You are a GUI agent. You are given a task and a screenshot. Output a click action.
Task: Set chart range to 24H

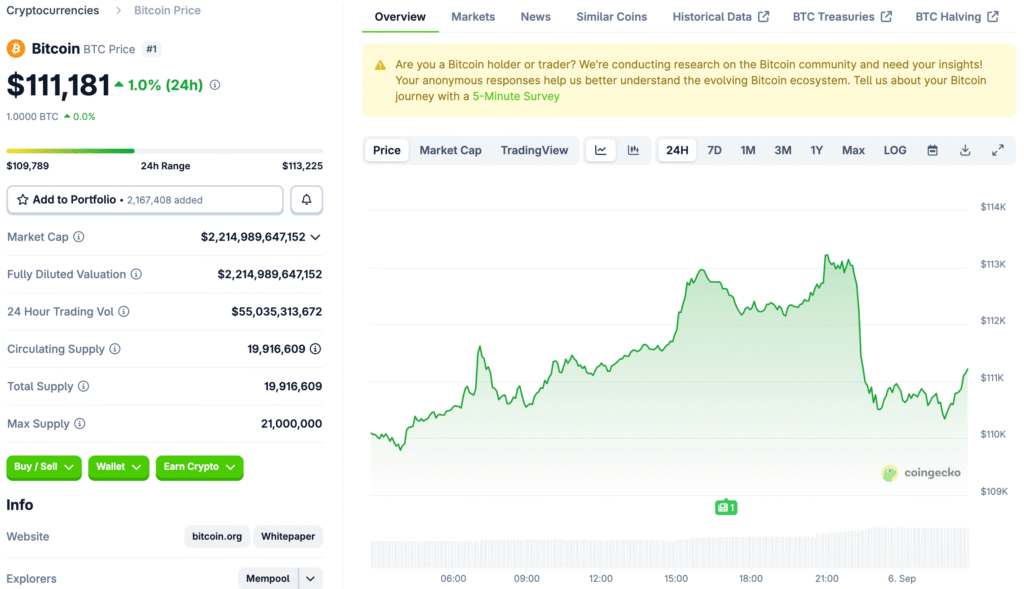click(677, 150)
